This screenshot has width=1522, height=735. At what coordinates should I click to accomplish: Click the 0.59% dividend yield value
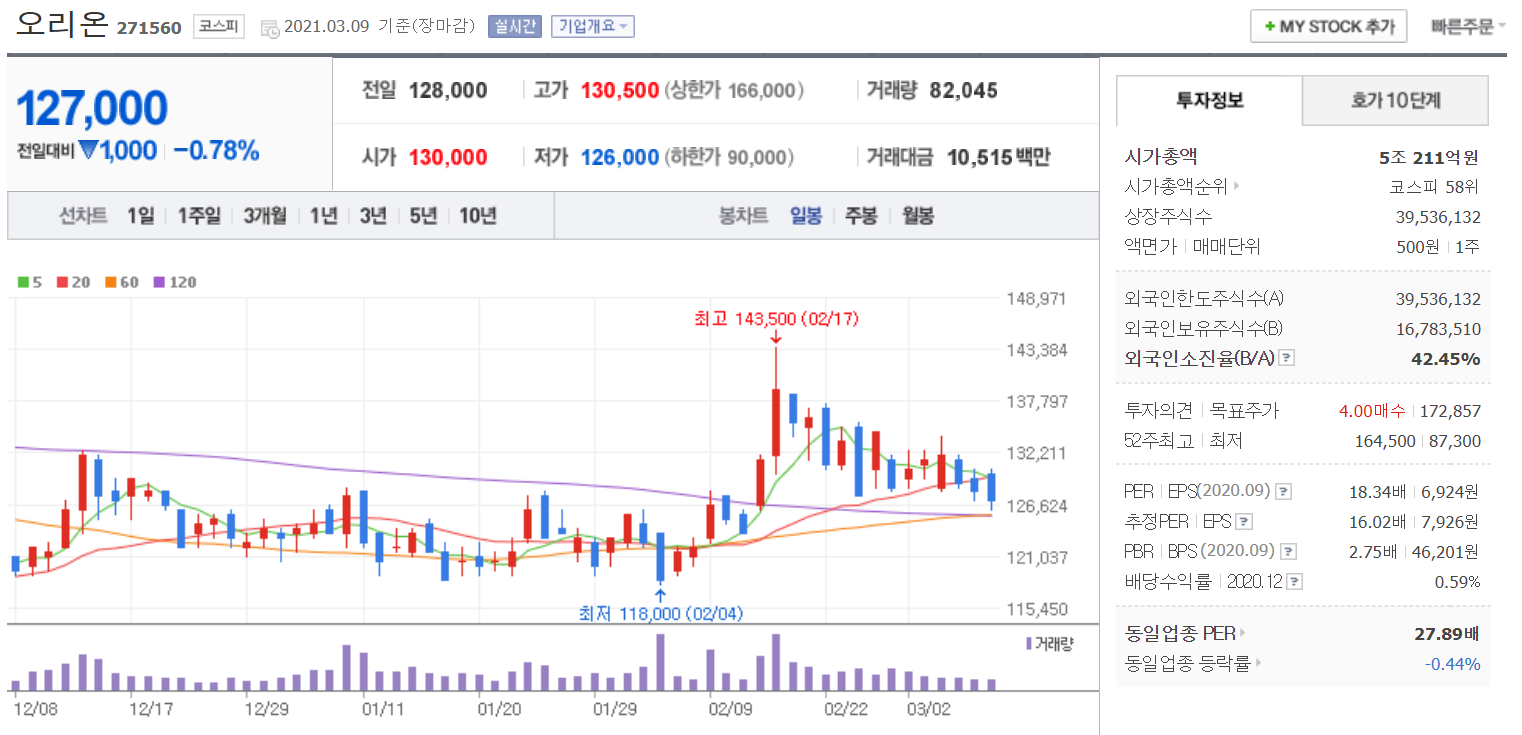click(x=1458, y=582)
